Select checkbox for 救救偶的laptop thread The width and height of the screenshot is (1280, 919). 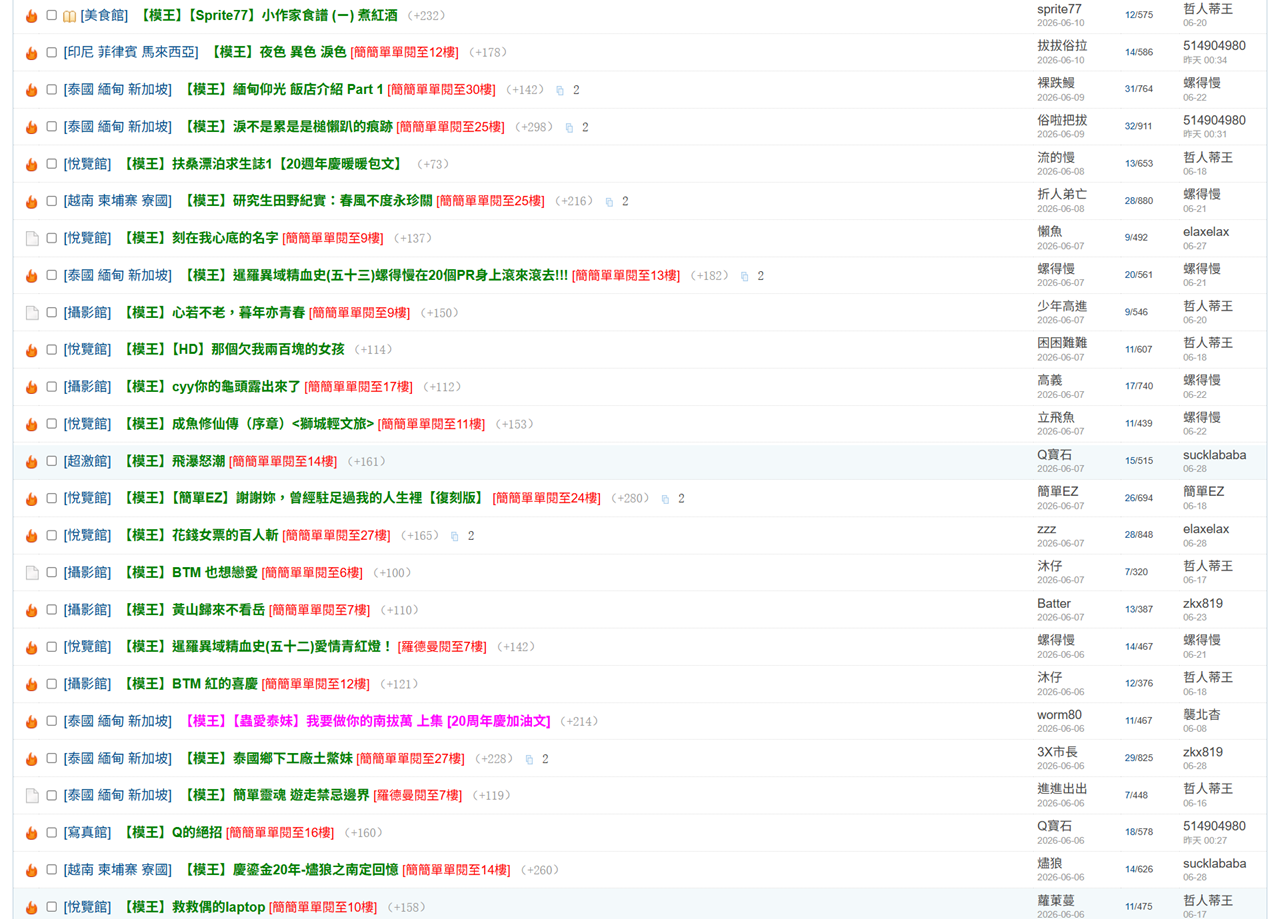coord(52,907)
